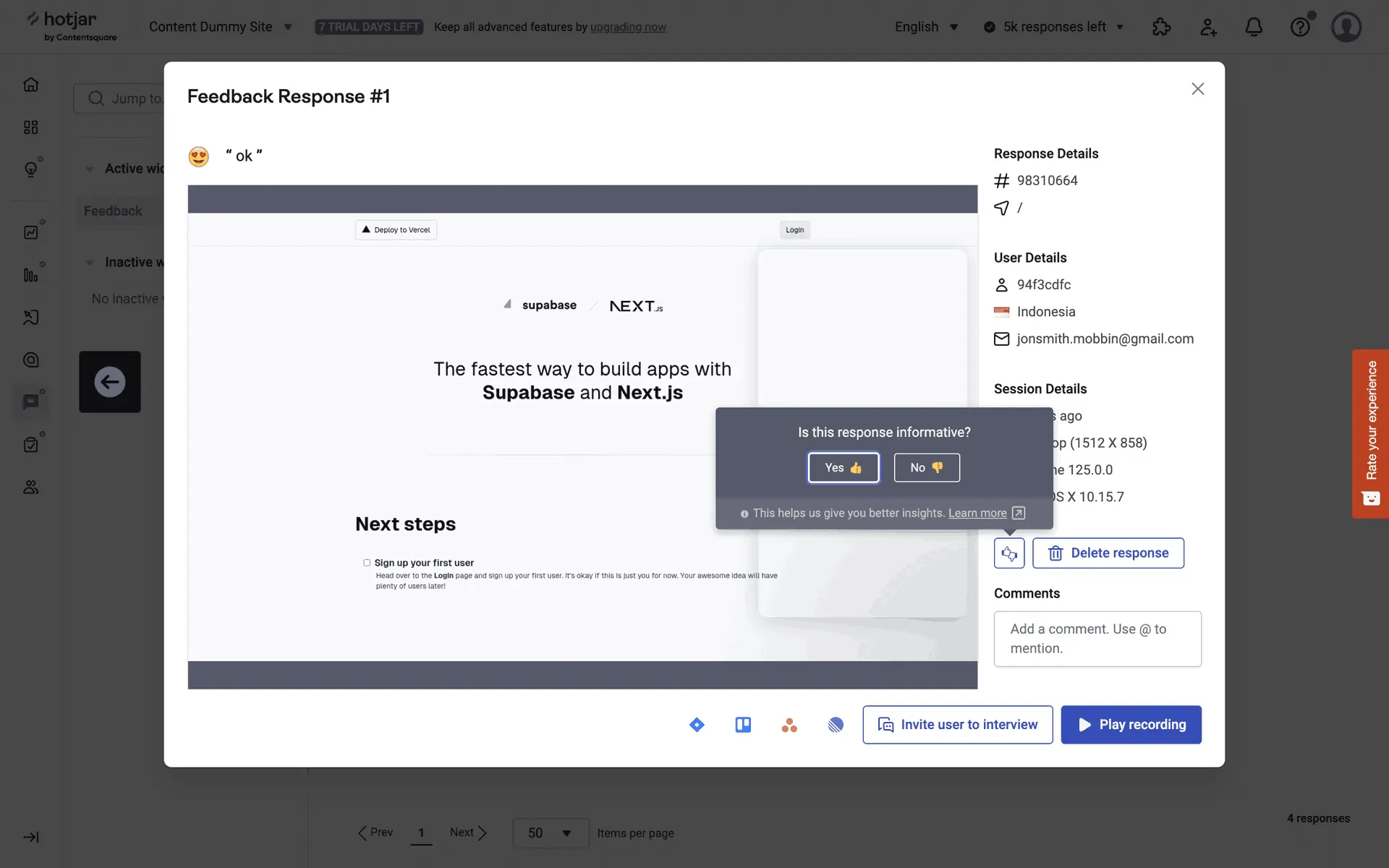Open the help question mark icon
The width and height of the screenshot is (1389, 868).
coord(1300,27)
